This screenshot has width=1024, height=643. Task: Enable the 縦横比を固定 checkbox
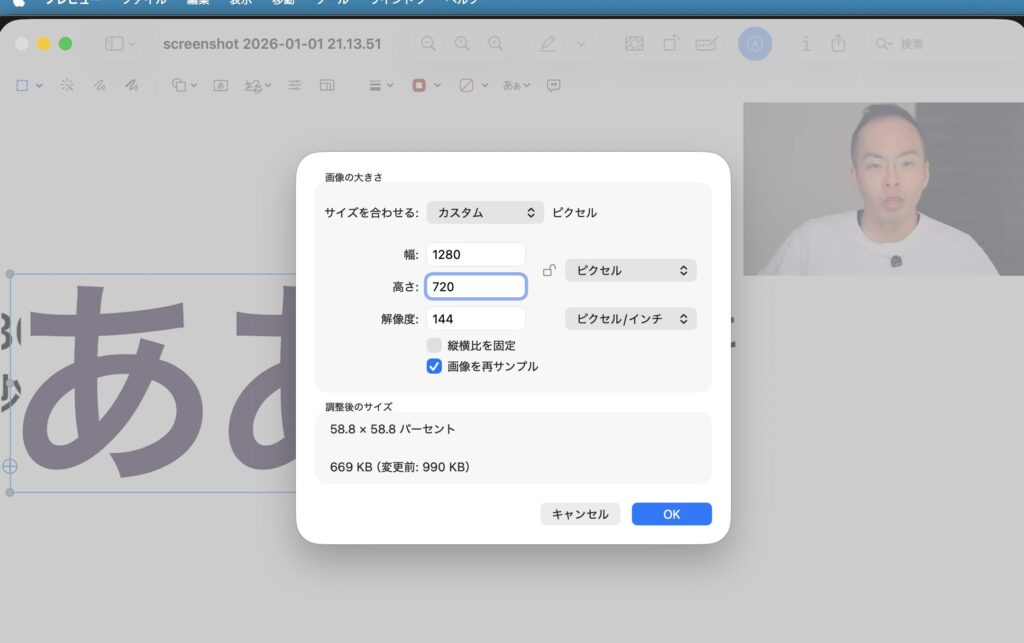tap(434, 345)
